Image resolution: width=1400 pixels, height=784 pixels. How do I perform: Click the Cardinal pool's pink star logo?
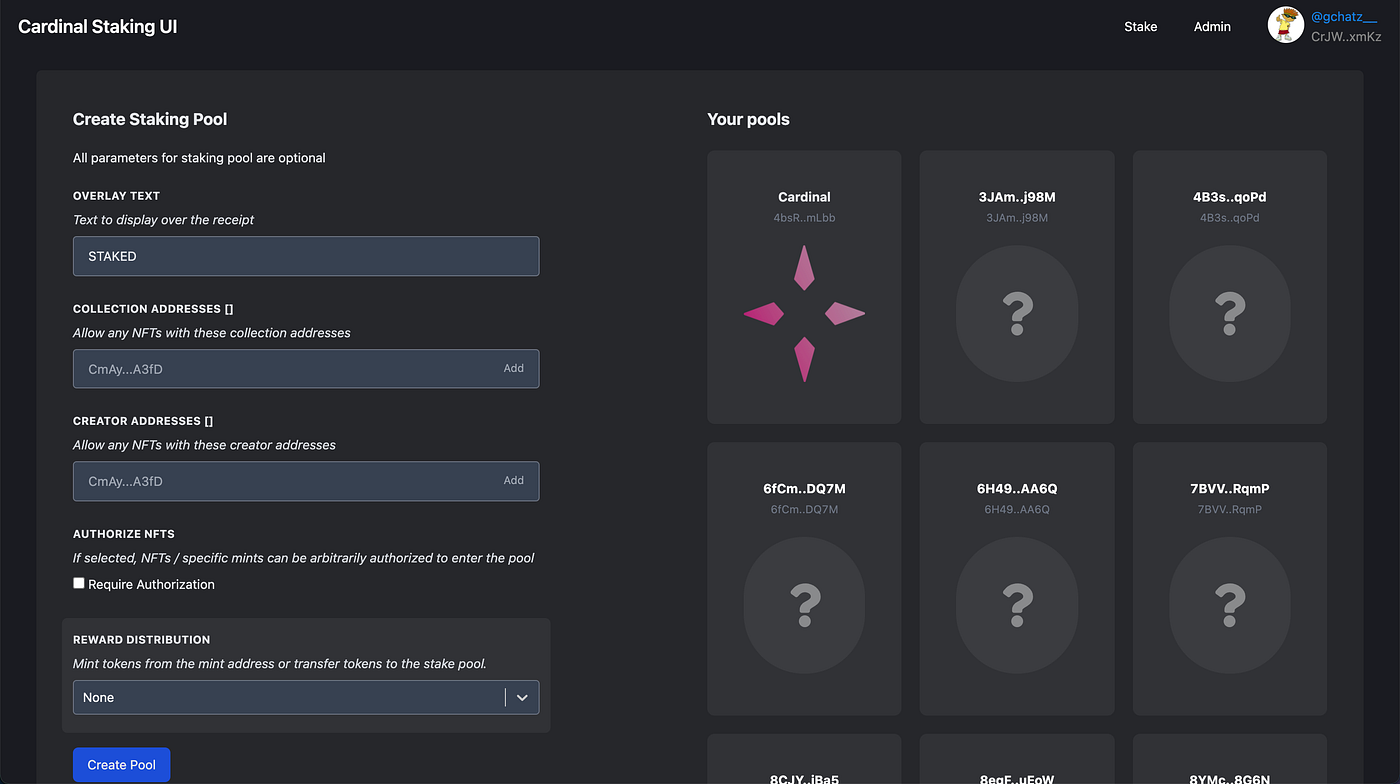coord(804,313)
